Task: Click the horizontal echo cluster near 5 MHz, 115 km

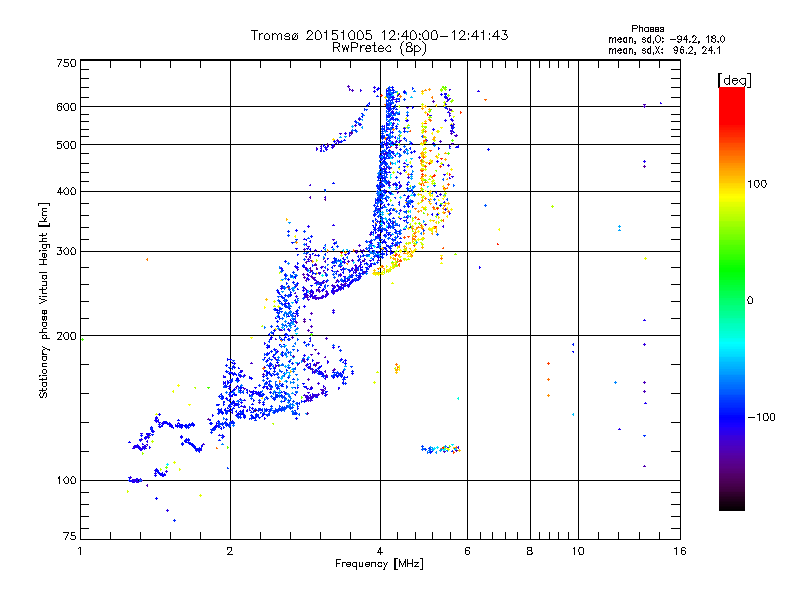Action: click(x=440, y=449)
